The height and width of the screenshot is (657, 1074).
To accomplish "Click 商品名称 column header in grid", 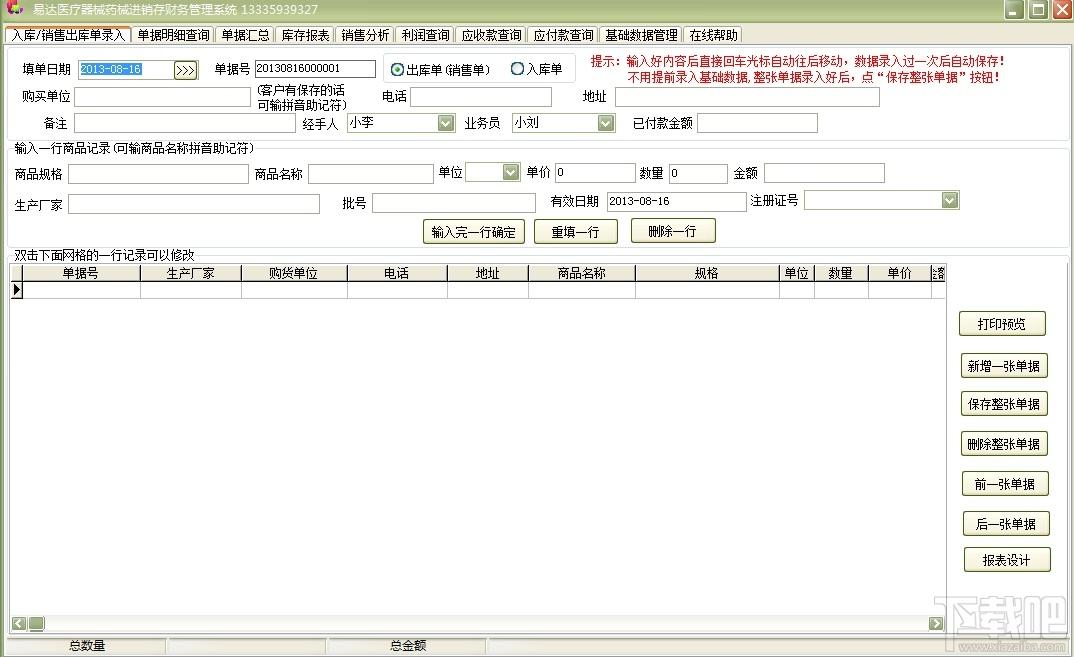I will [582, 273].
